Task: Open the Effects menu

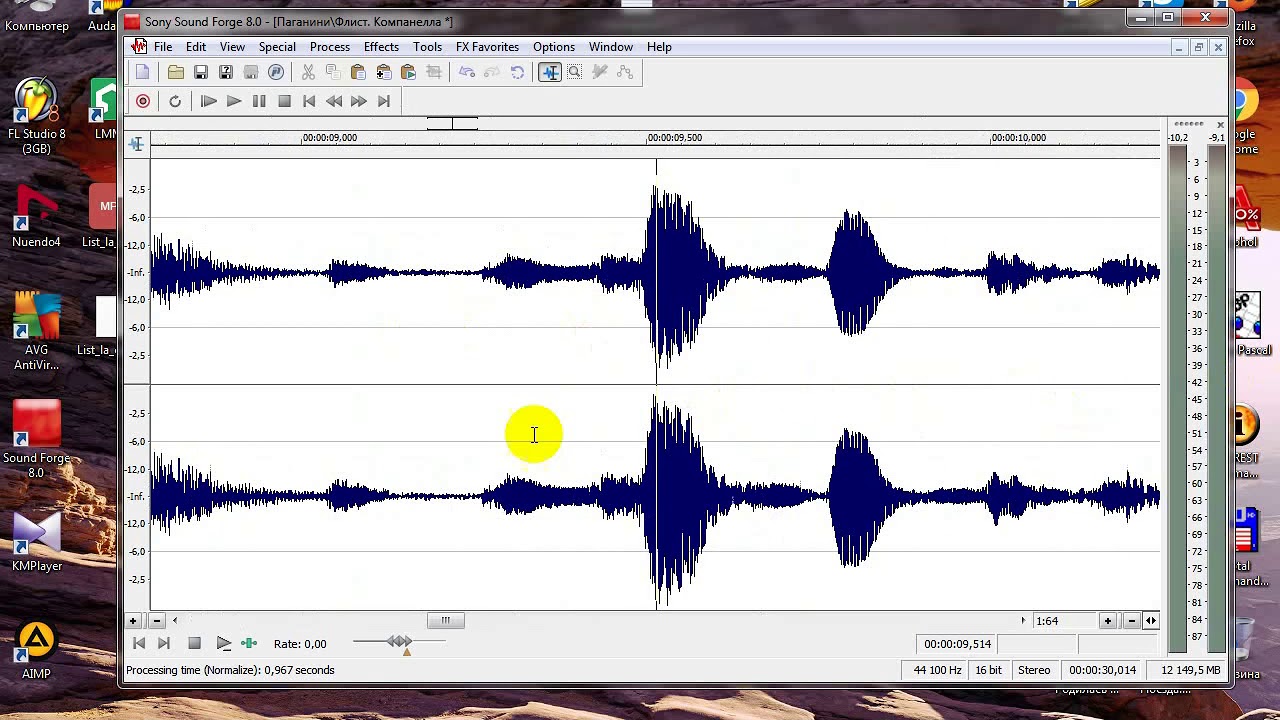Action: (x=381, y=47)
